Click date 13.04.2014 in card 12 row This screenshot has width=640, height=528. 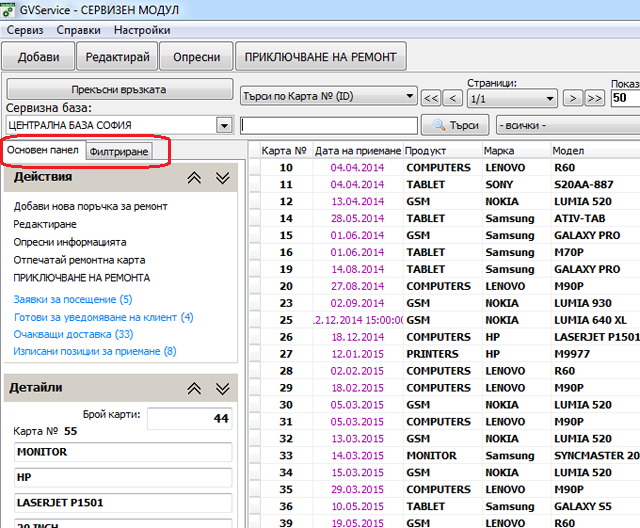coord(358,202)
